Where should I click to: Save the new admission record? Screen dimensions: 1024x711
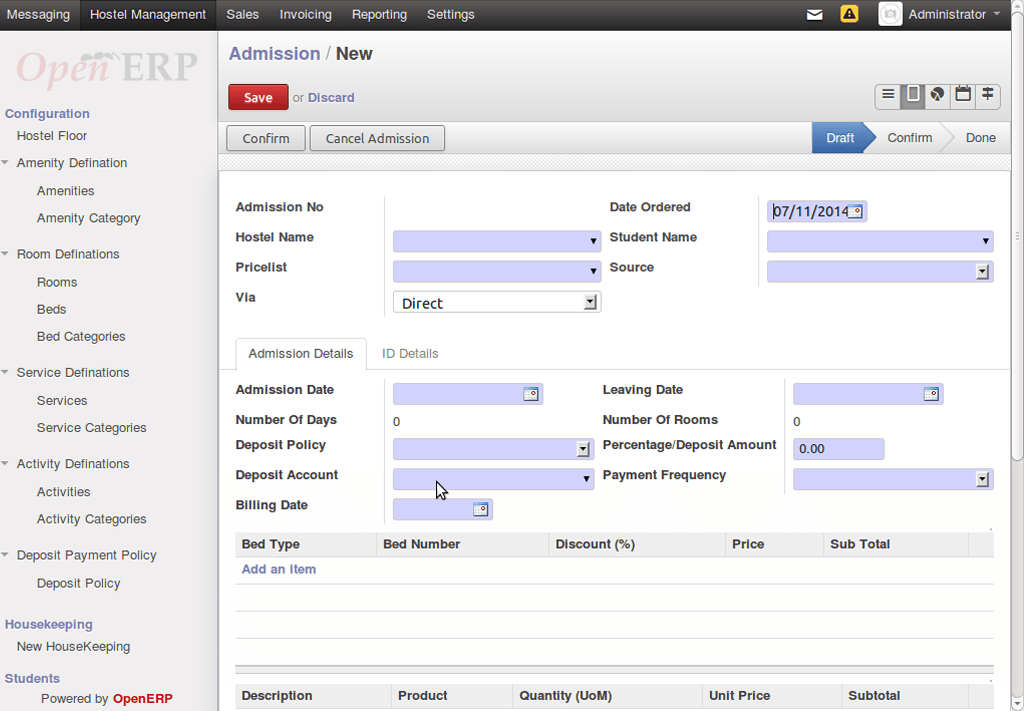(258, 97)
